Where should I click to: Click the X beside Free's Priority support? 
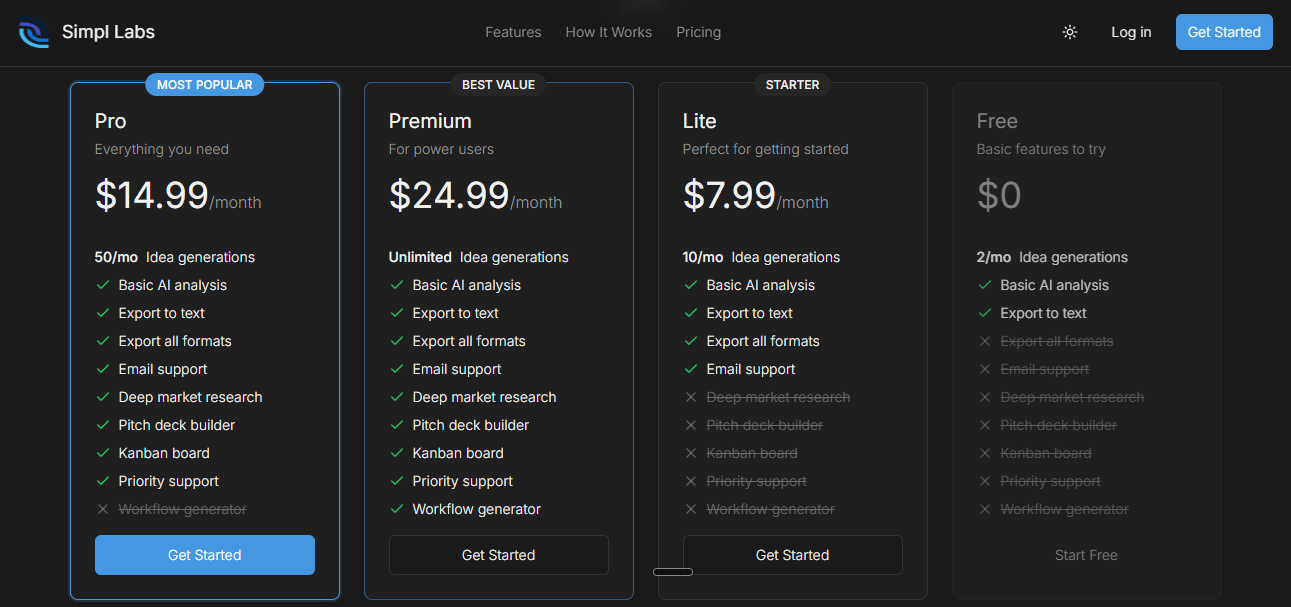[x=983, y=481]
